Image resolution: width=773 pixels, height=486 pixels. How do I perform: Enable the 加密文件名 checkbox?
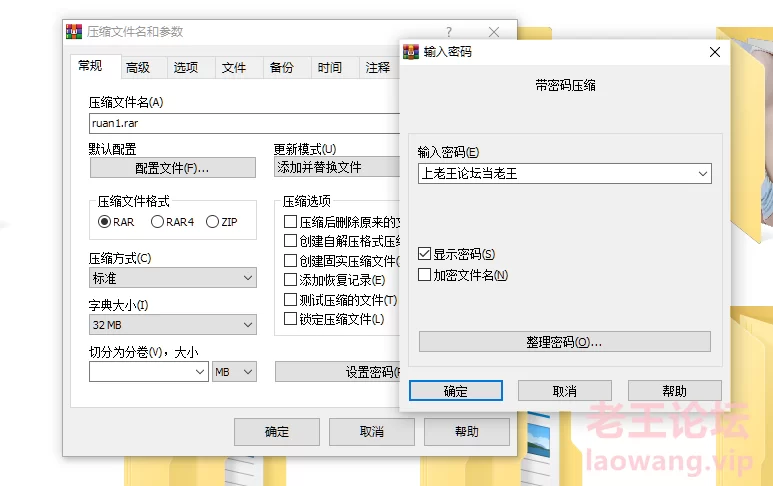pyautogui.click(x=425, y=275)
